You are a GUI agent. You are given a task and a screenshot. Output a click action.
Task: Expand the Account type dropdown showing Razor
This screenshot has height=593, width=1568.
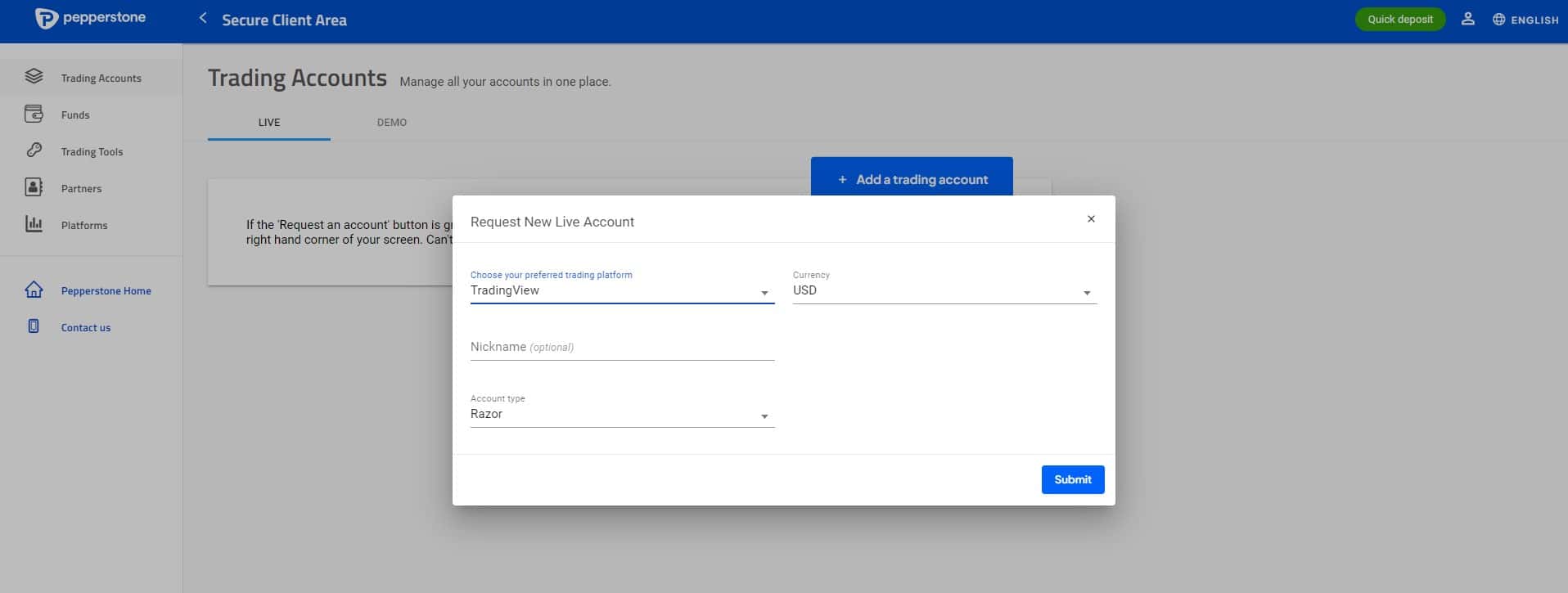(622, 415)
